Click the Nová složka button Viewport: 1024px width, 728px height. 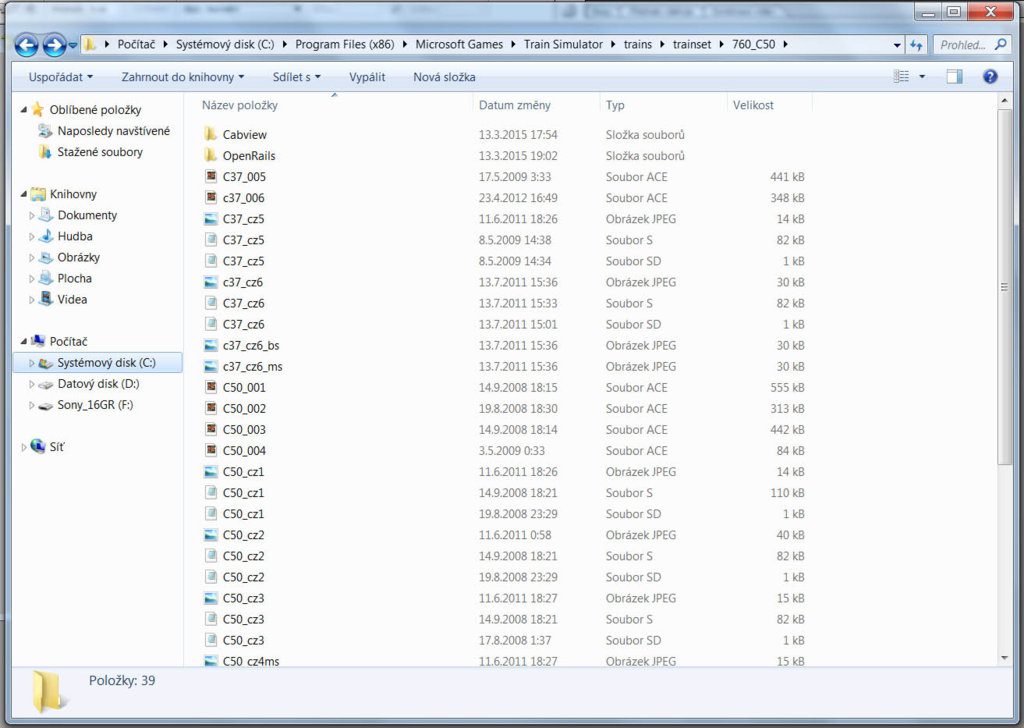444,77
